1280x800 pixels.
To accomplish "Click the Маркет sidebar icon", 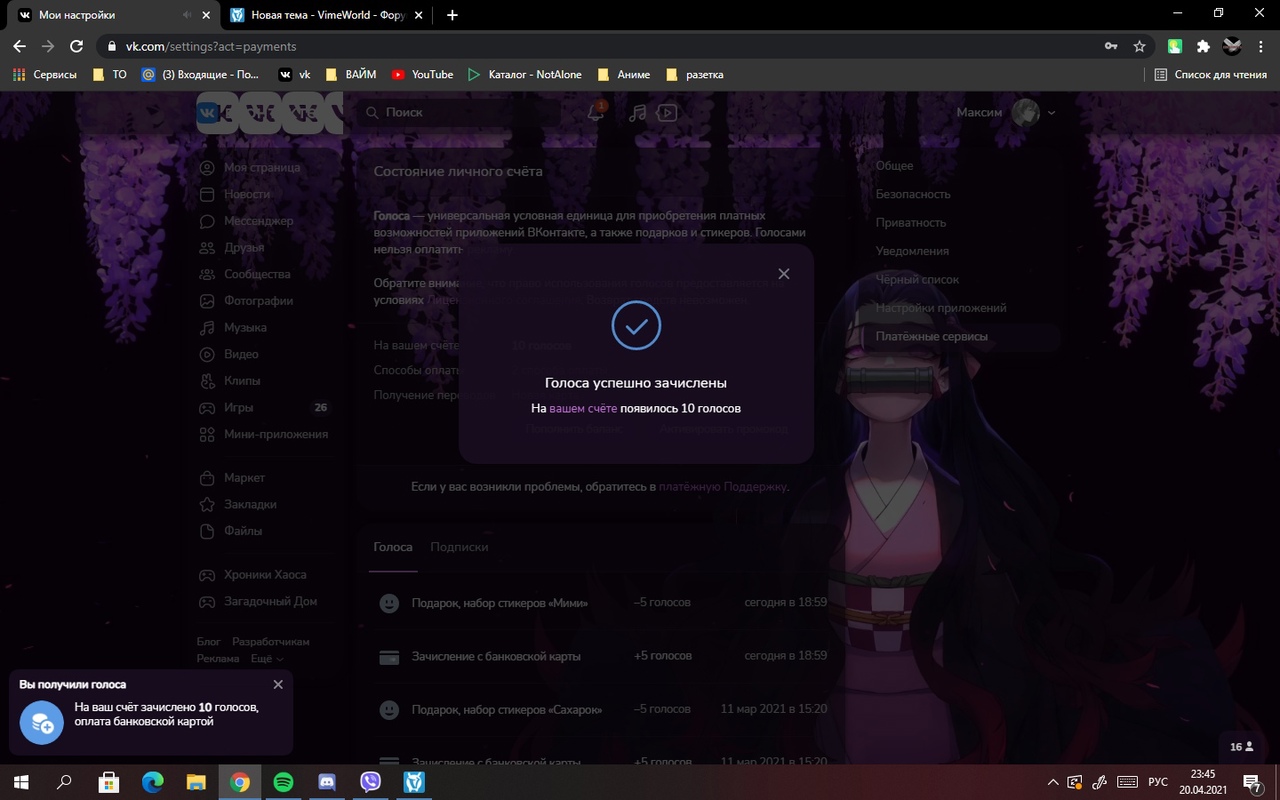I will click(x=207, y=478).
